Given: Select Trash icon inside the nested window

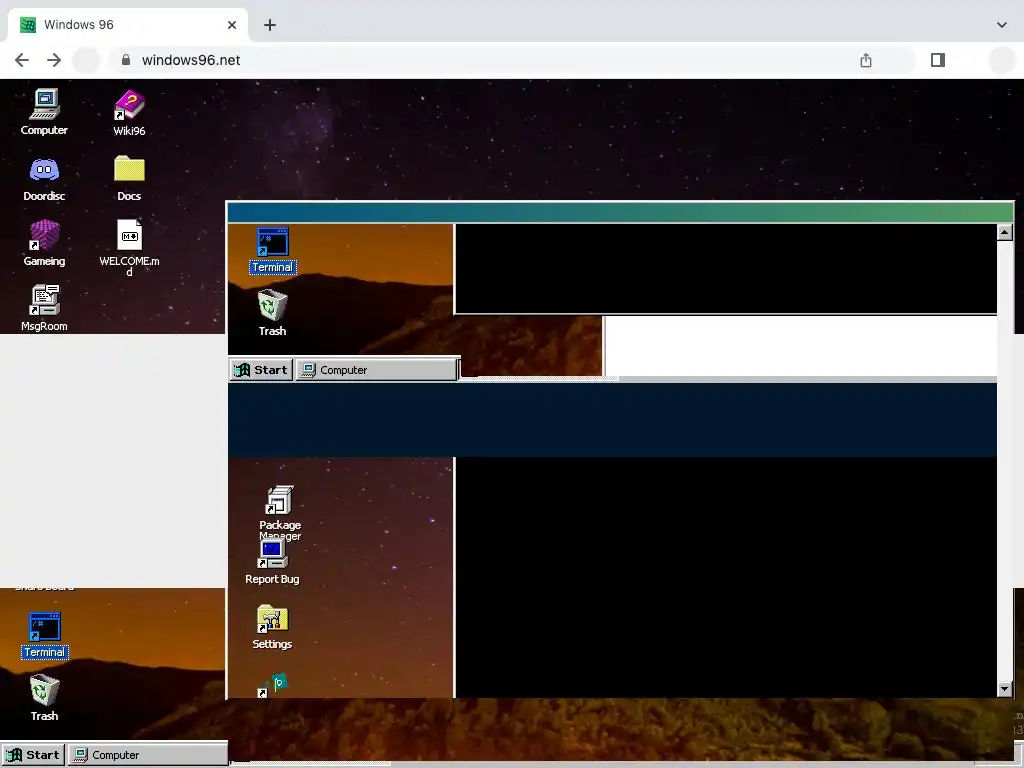Looking at the screenshot, I should coord(272,313).
